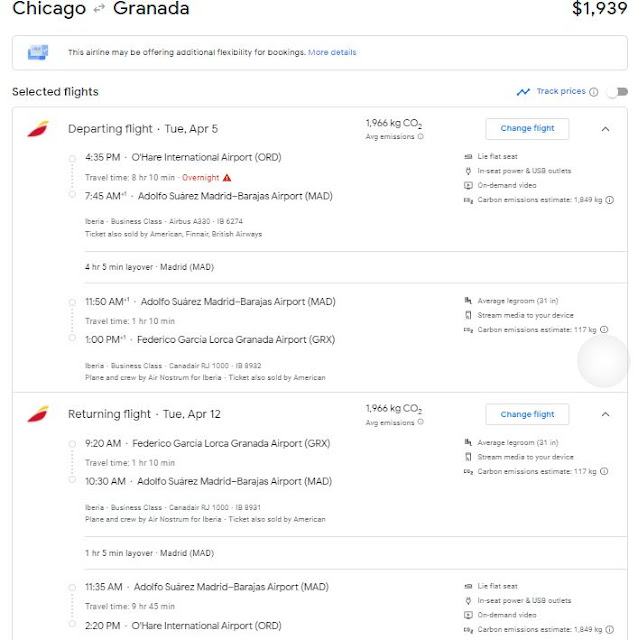
Task: Open the More details link
Action: pos(332,52)
